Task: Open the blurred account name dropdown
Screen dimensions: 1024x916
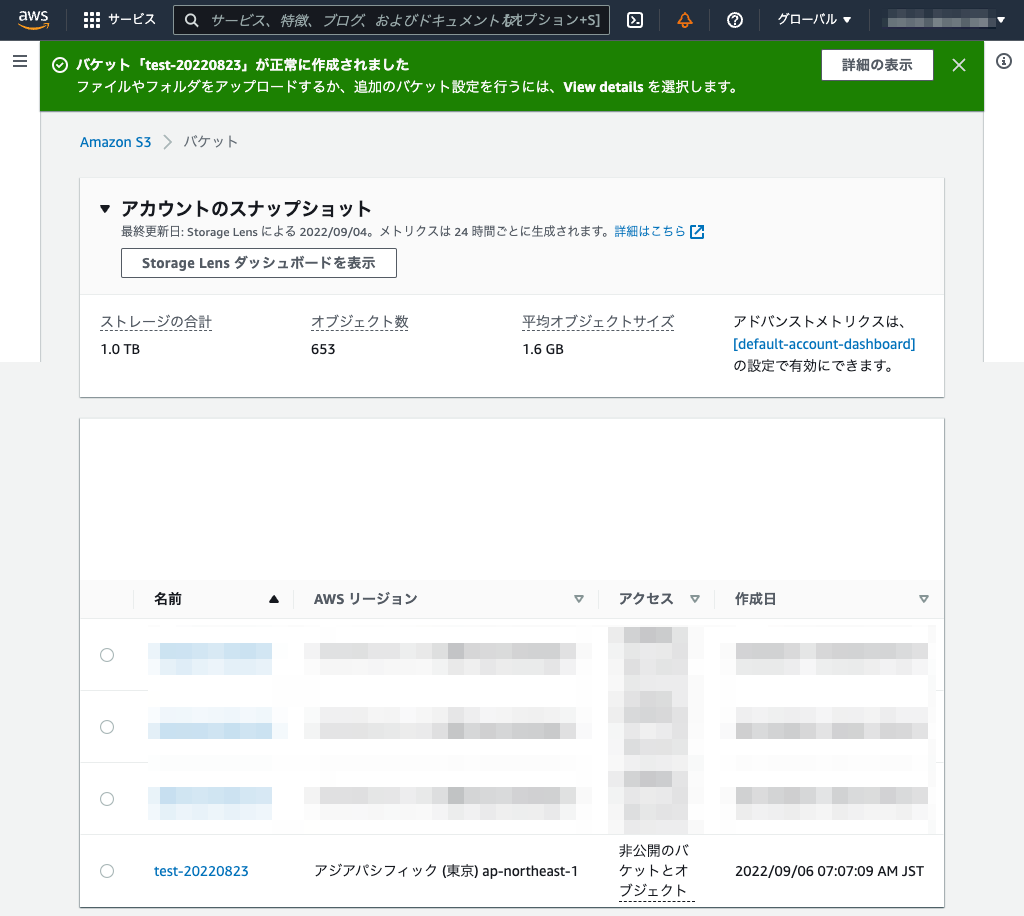Action: tap(945, 20)
